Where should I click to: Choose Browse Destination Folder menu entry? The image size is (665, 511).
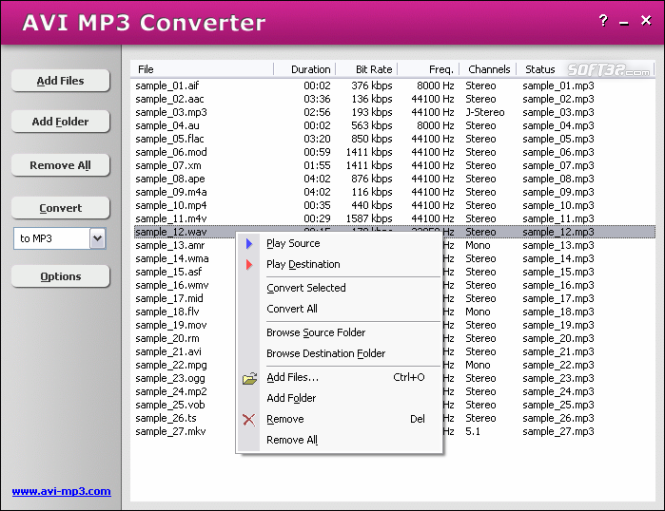point(326,353)
